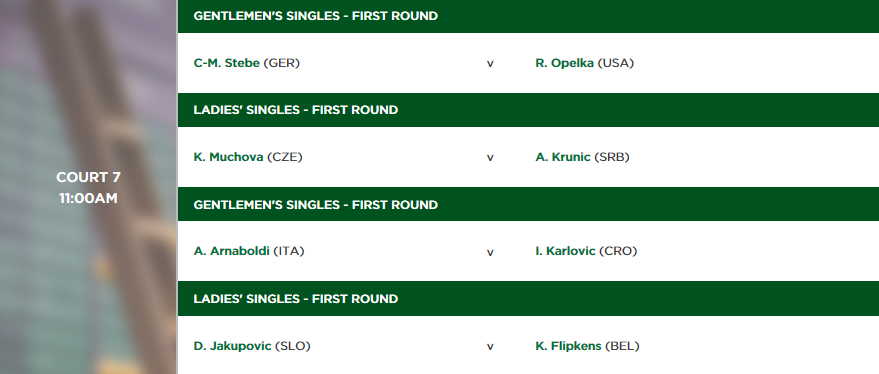Click I. Karlovic player link
This screenshot has height=374, width=879.
565,251
